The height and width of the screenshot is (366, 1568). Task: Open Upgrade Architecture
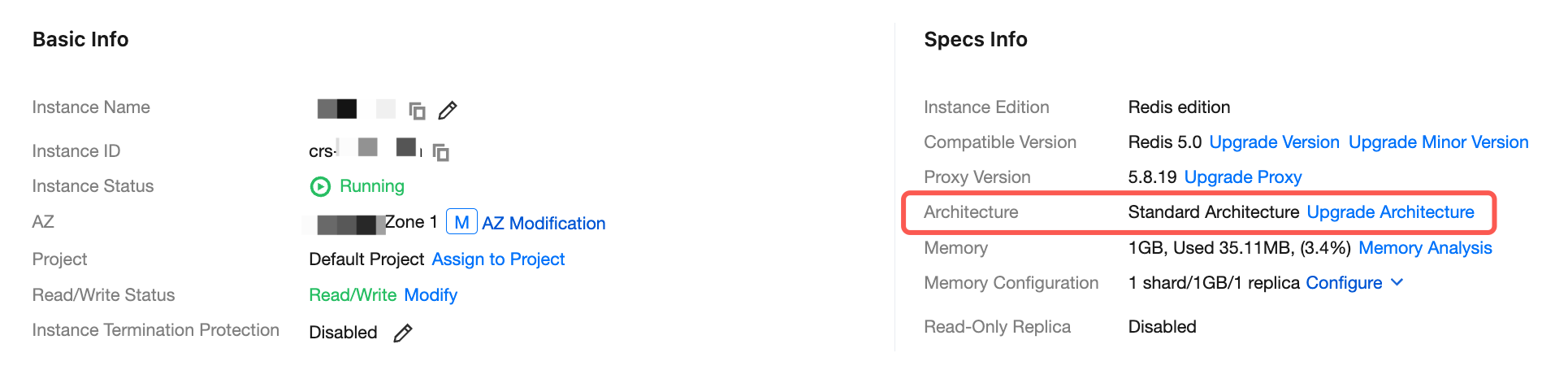1390,212
